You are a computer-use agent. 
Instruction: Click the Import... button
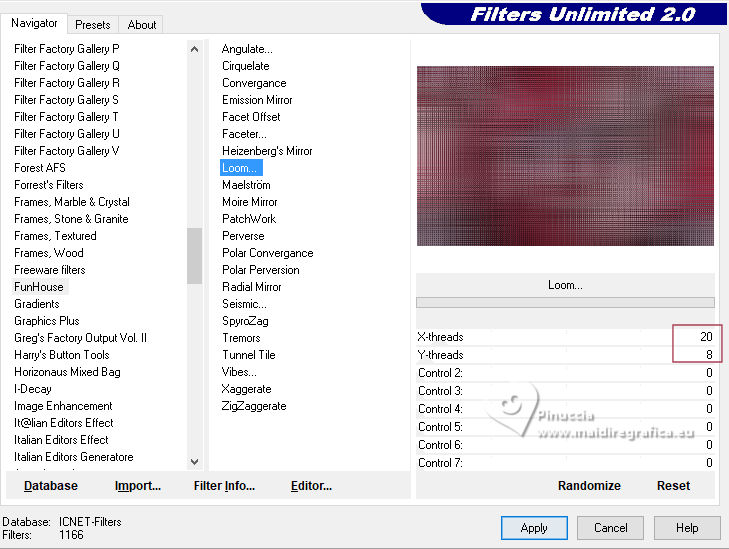coord(138,486)
